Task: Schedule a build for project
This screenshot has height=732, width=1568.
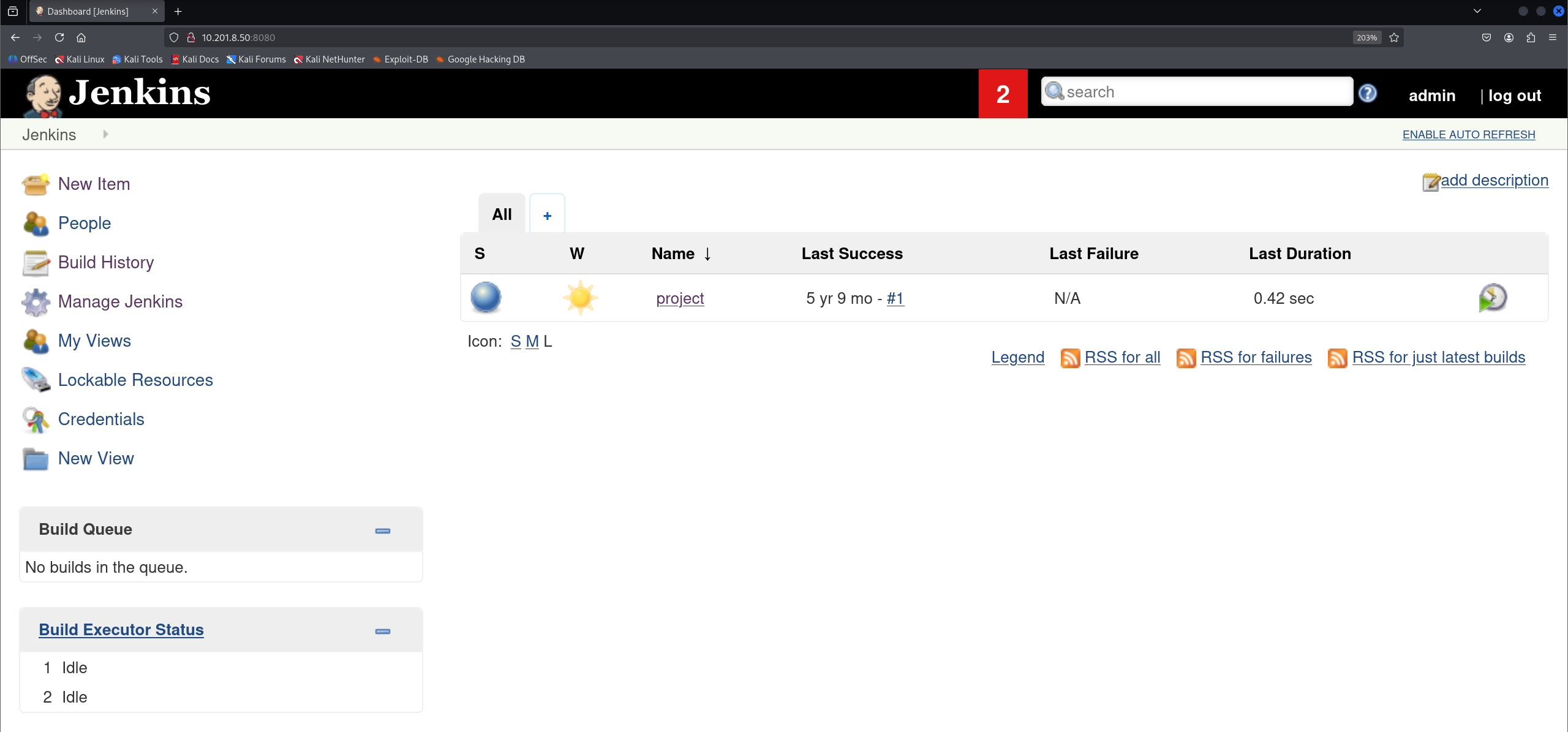Action: [x=1493, y=298]
